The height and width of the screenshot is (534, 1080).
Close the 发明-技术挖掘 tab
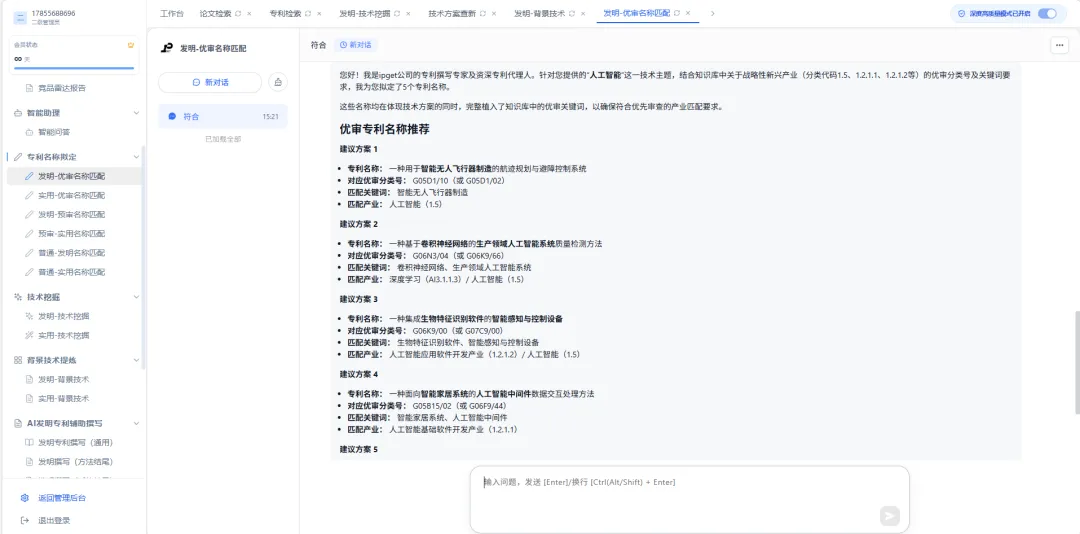(408, 14)
